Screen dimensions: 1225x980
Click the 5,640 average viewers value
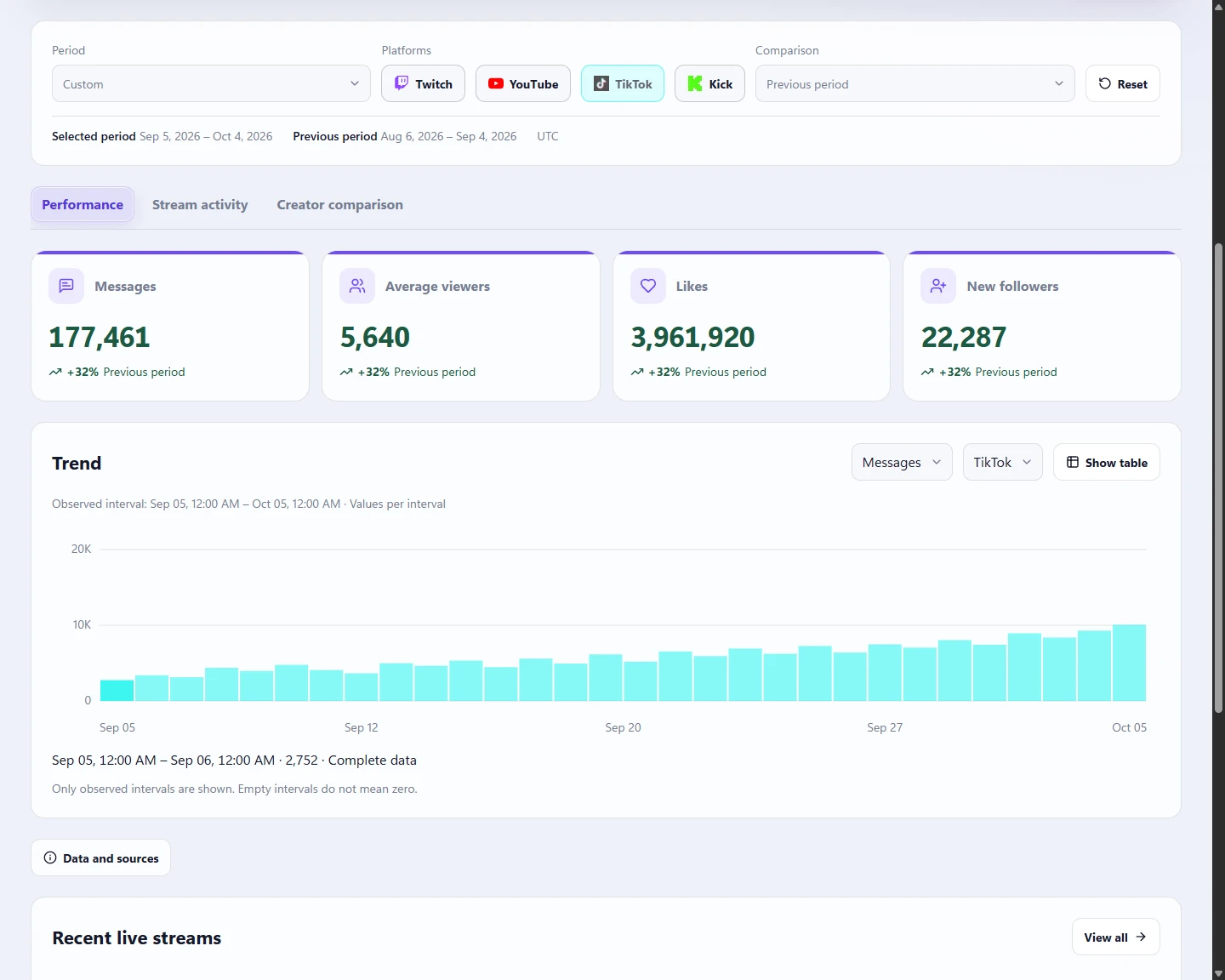[375, 337]
